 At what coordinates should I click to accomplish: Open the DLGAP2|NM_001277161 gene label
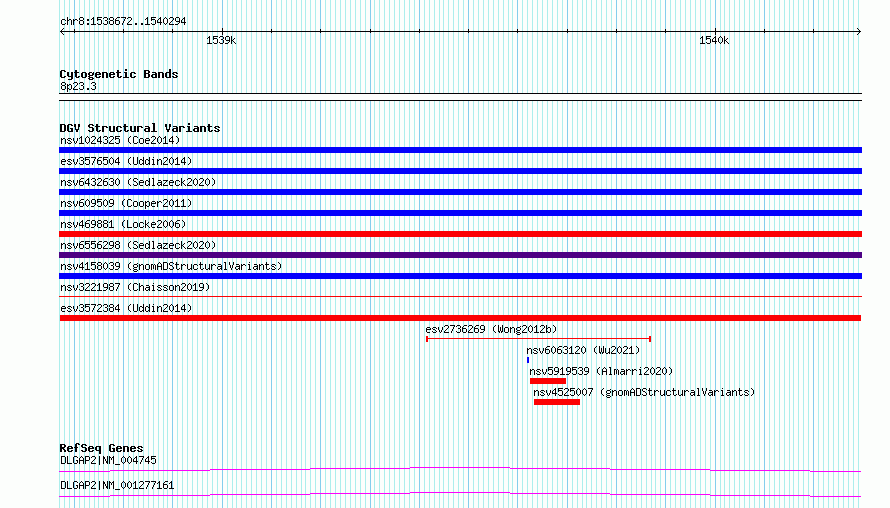point(117,485)
